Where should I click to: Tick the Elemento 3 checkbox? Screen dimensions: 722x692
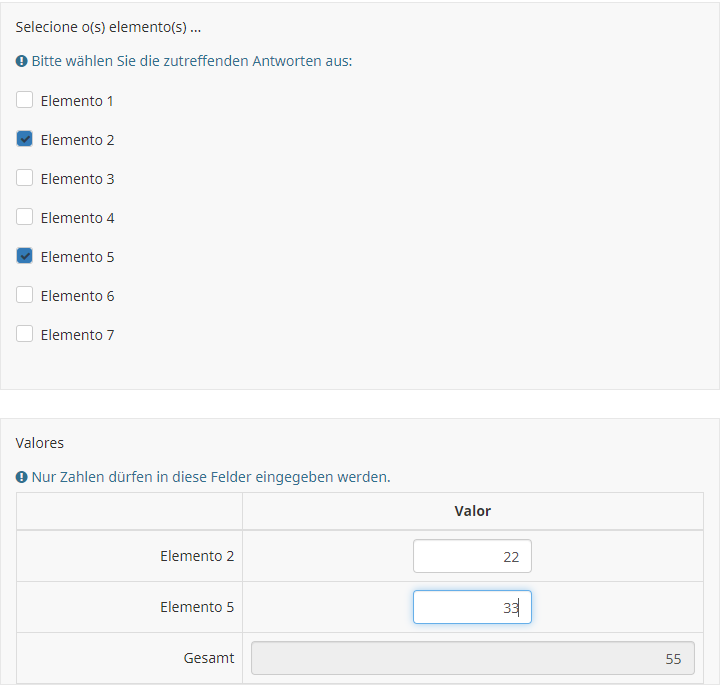(x=25, y=178)
